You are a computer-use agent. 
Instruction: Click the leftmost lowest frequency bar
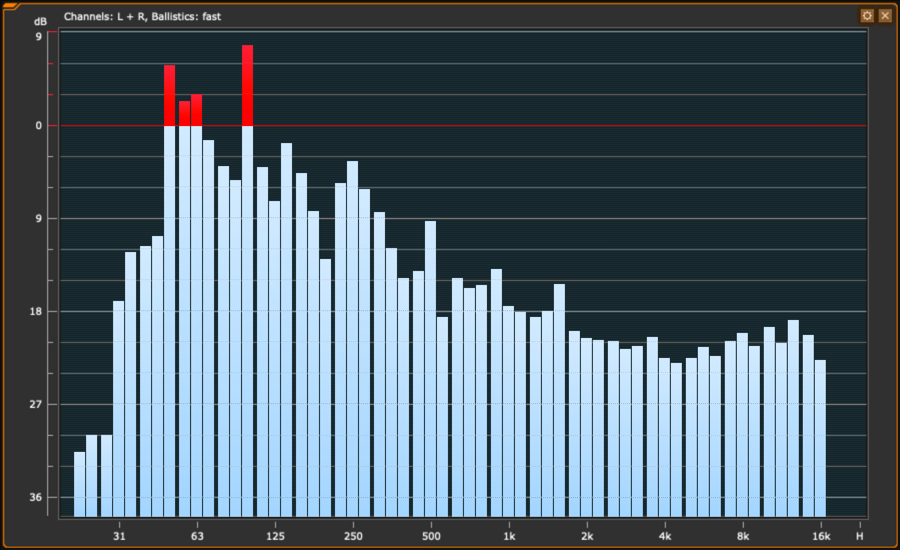click(x=79, y=484)
